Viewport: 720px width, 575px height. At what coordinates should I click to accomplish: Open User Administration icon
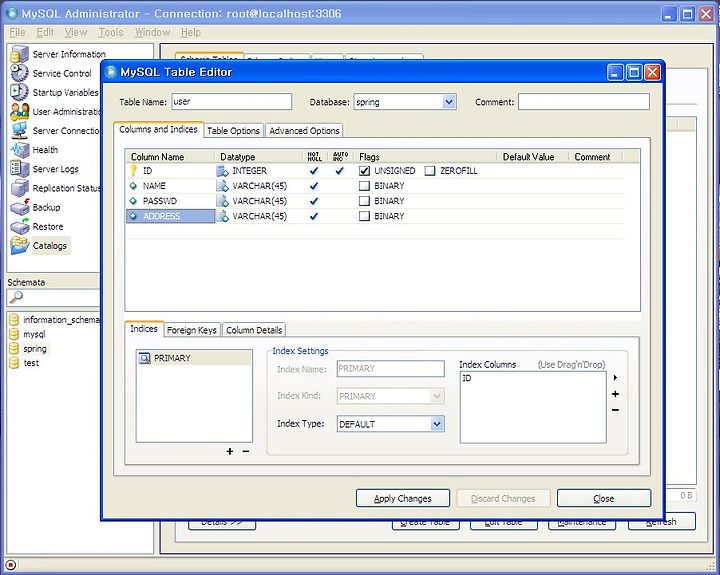[19, 111]
